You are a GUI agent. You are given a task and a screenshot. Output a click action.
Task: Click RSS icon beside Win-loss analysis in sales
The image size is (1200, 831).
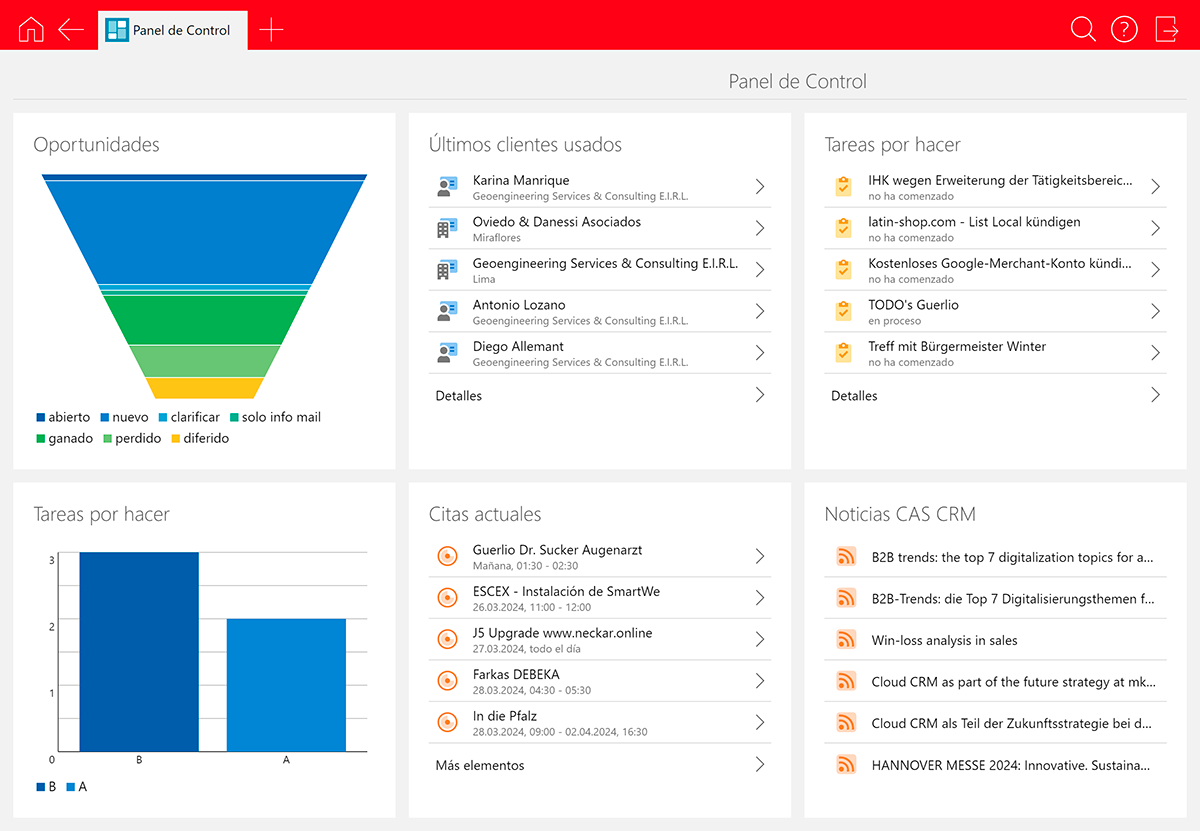pyautogui.click(x=846, y=640)
